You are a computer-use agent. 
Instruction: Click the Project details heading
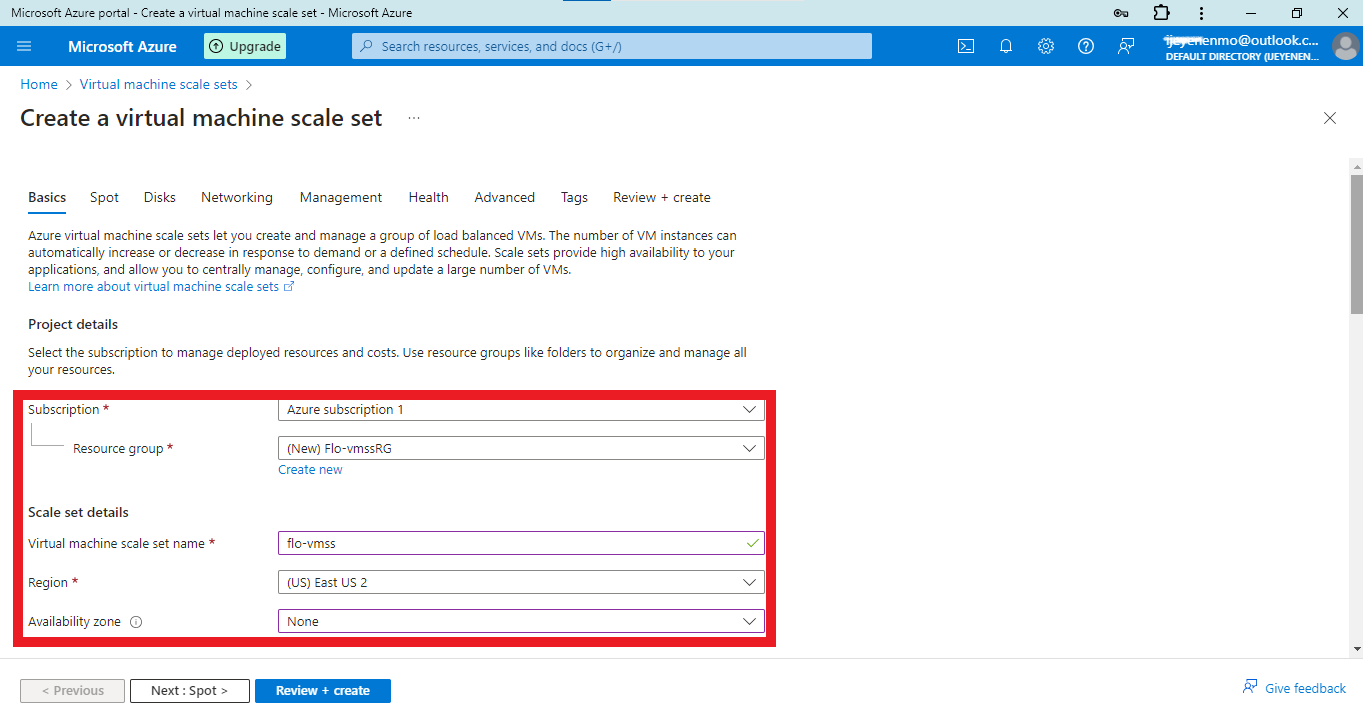tap(73, 325)
